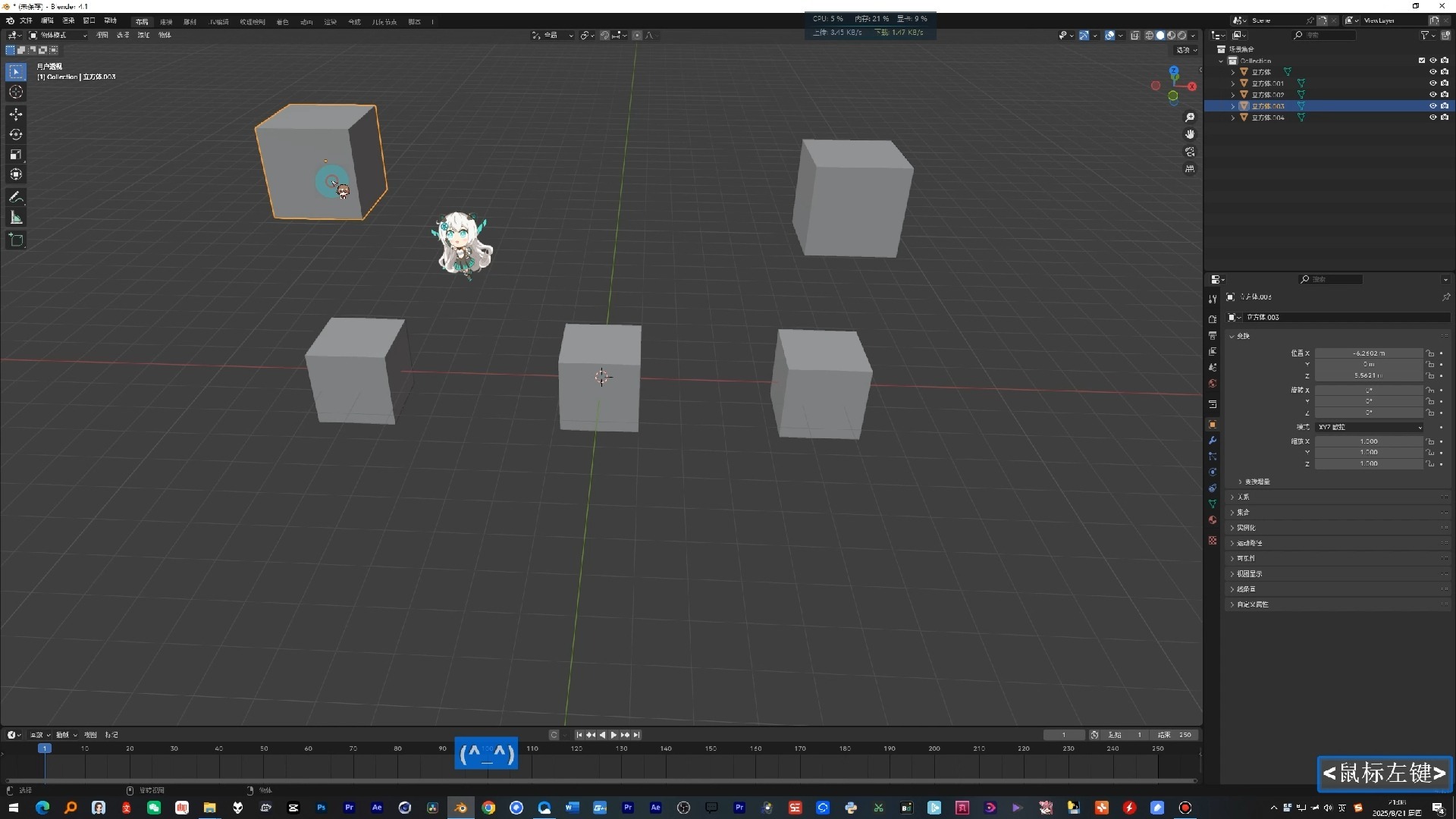Open the outliner filter dropdown

pyautogui.click(x=1428, y=35)
